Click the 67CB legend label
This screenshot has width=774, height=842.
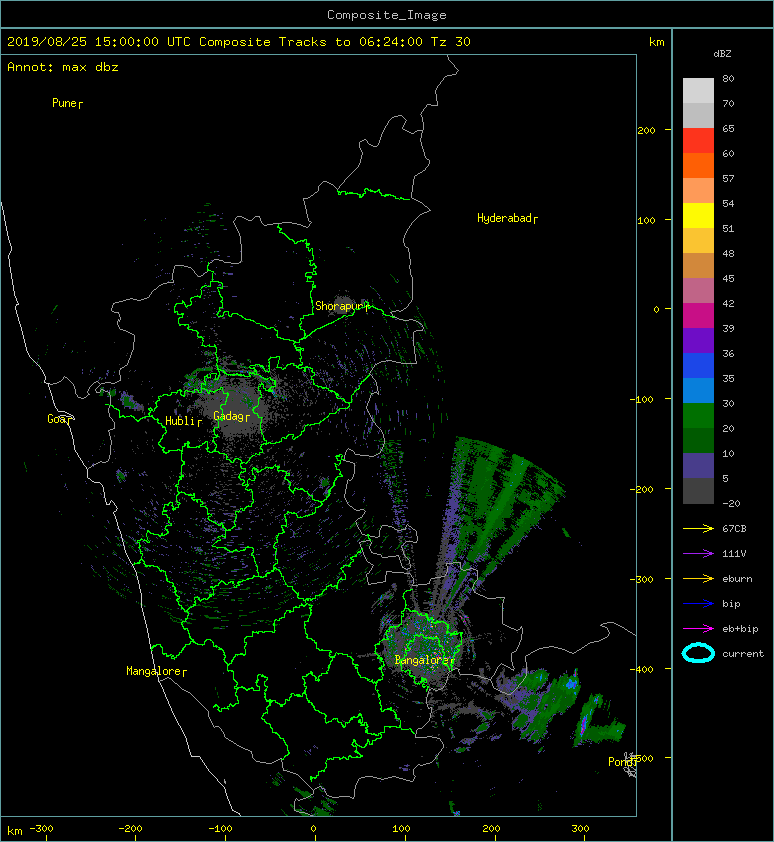tap(734, 528)
